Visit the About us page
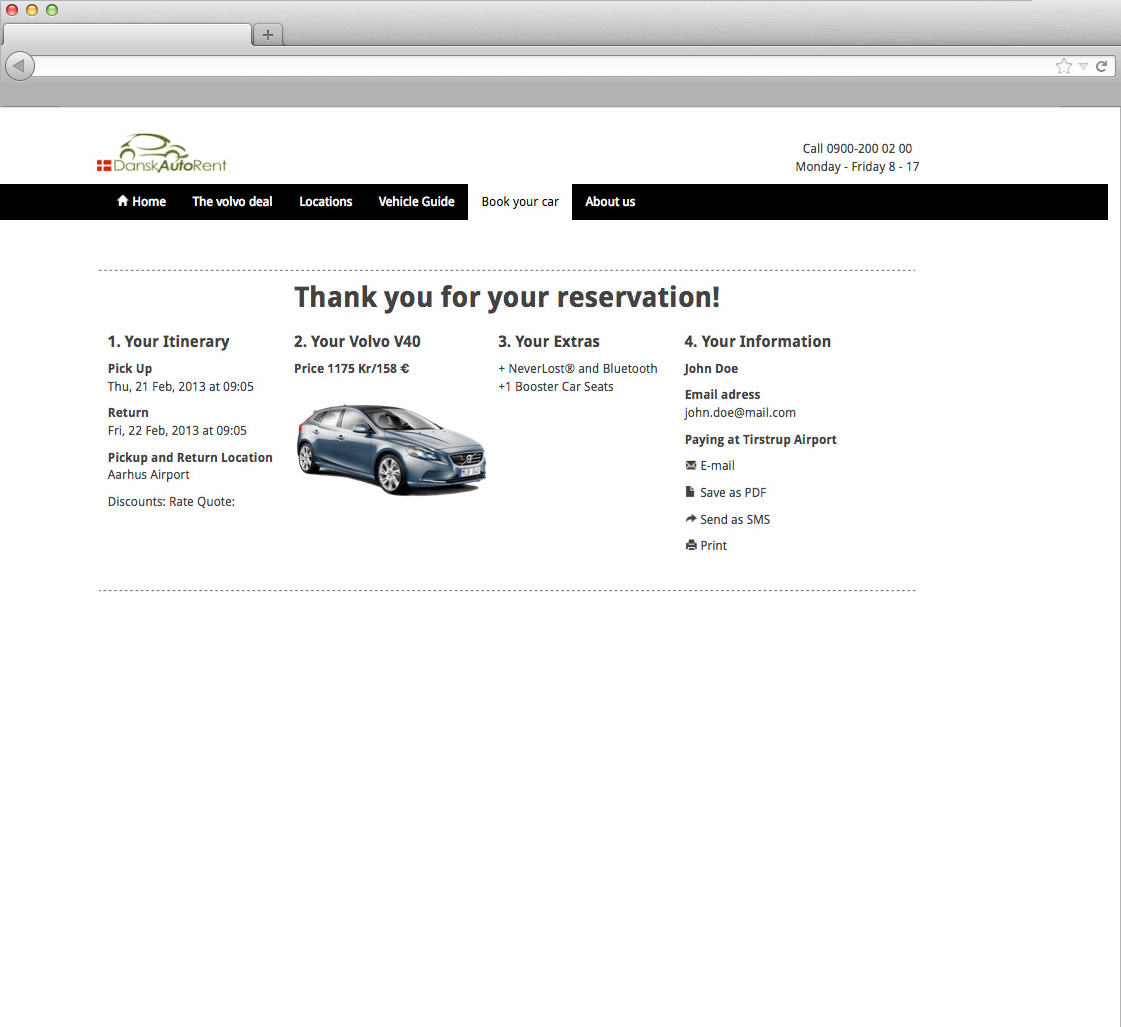This screenshot has height=1027, width=1121. 610,202
